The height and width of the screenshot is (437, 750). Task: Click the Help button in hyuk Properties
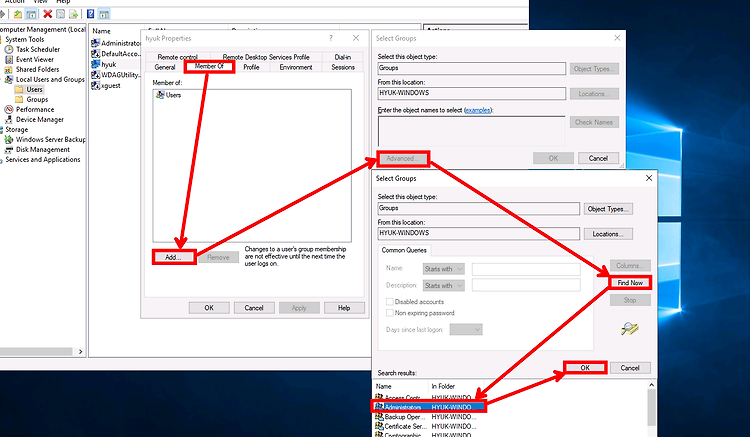point(344,308)
